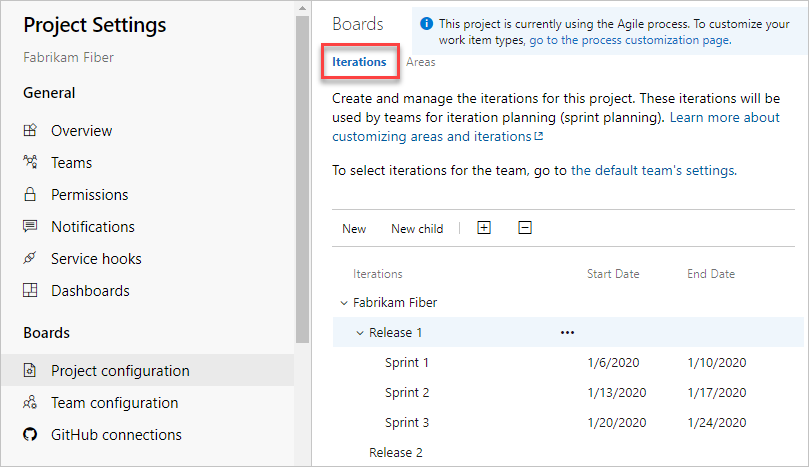Image resolution: width=809 pixels, height=467 pixels.
Task: Click the New iteration button
Action: (354, 229)
